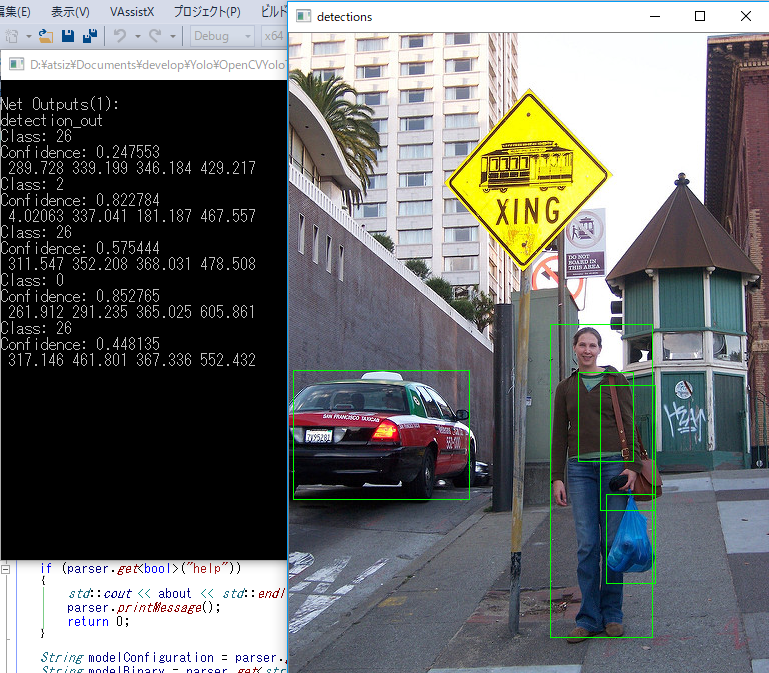Click the detections window icon

coord(303,16)
